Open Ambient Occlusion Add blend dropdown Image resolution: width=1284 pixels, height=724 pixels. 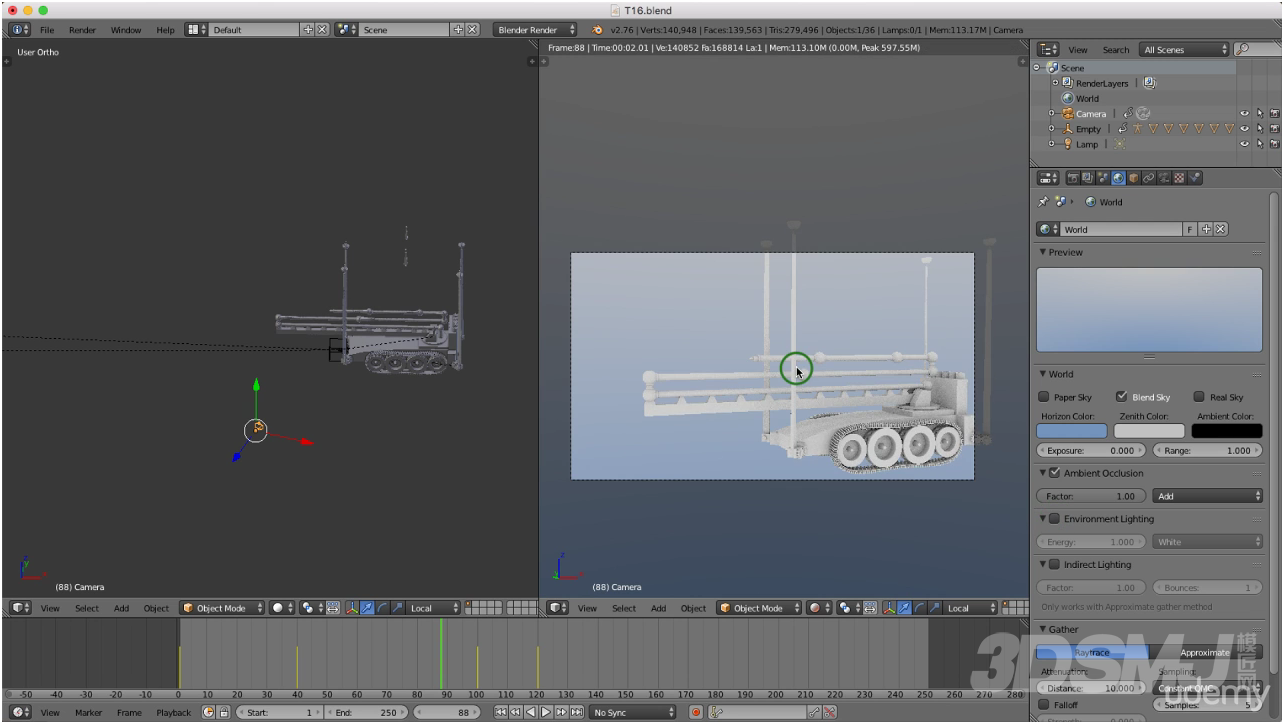pos(1208,496)
